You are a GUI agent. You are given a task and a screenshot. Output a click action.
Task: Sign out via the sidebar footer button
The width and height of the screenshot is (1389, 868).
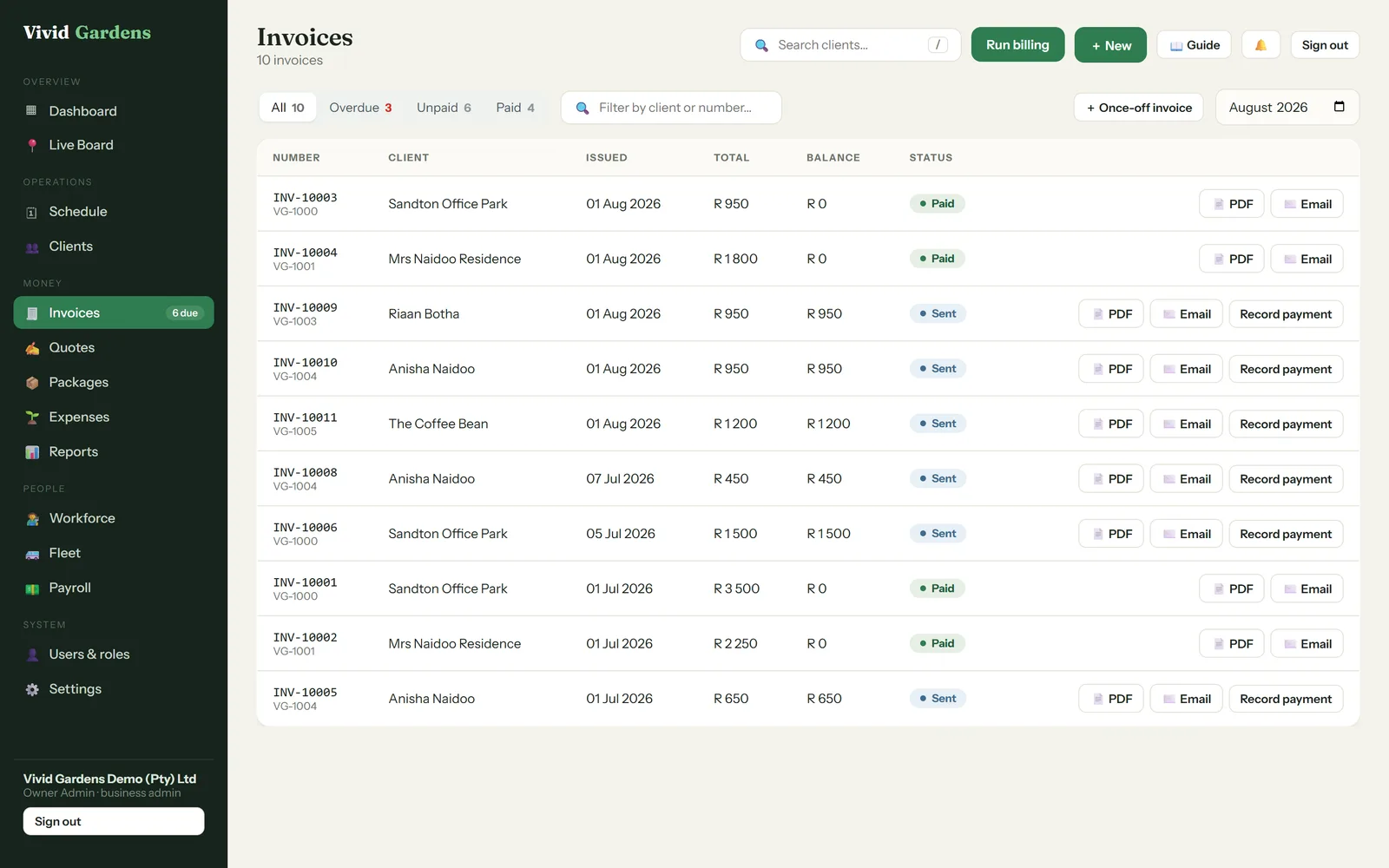[x=114, y=821]
